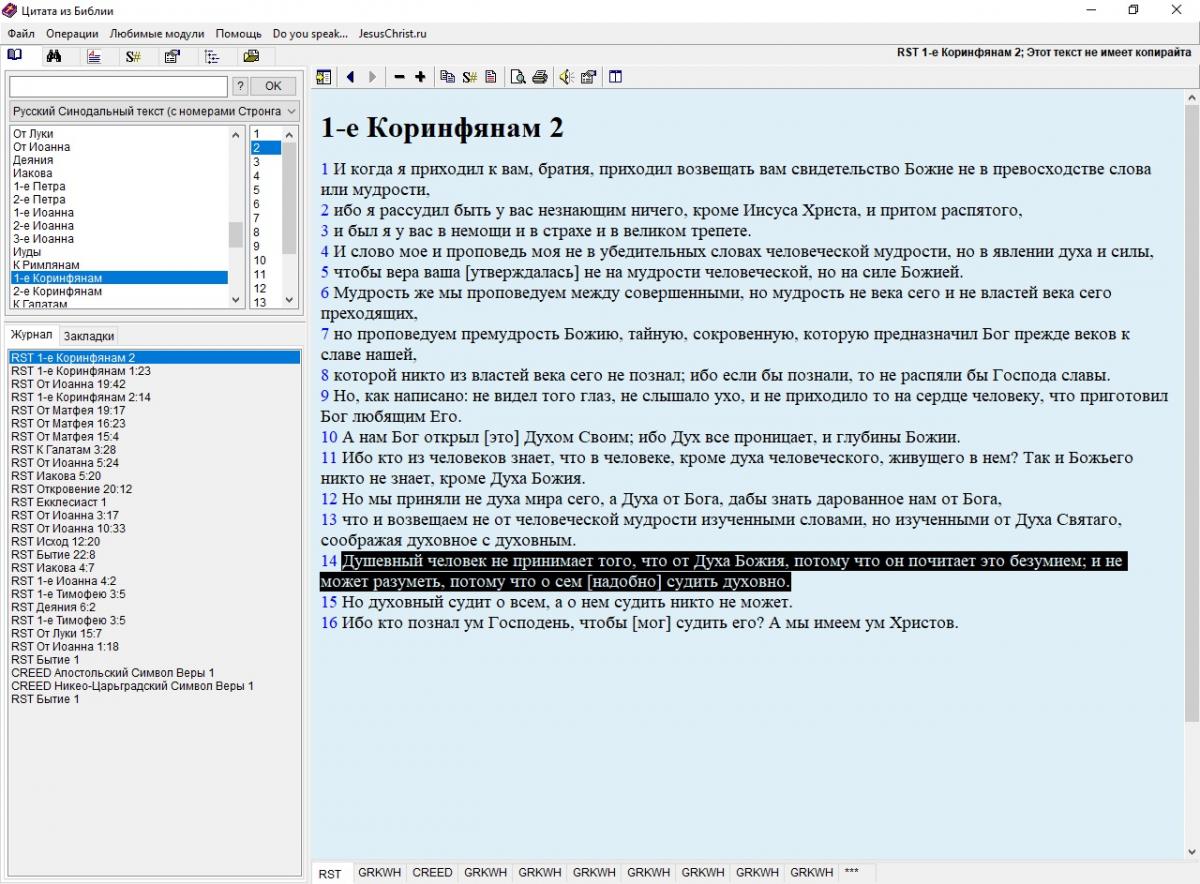Open print preview magnifier icon
Image resolution: width=1200 pixels, height=884 pixels.
[518, 77]
